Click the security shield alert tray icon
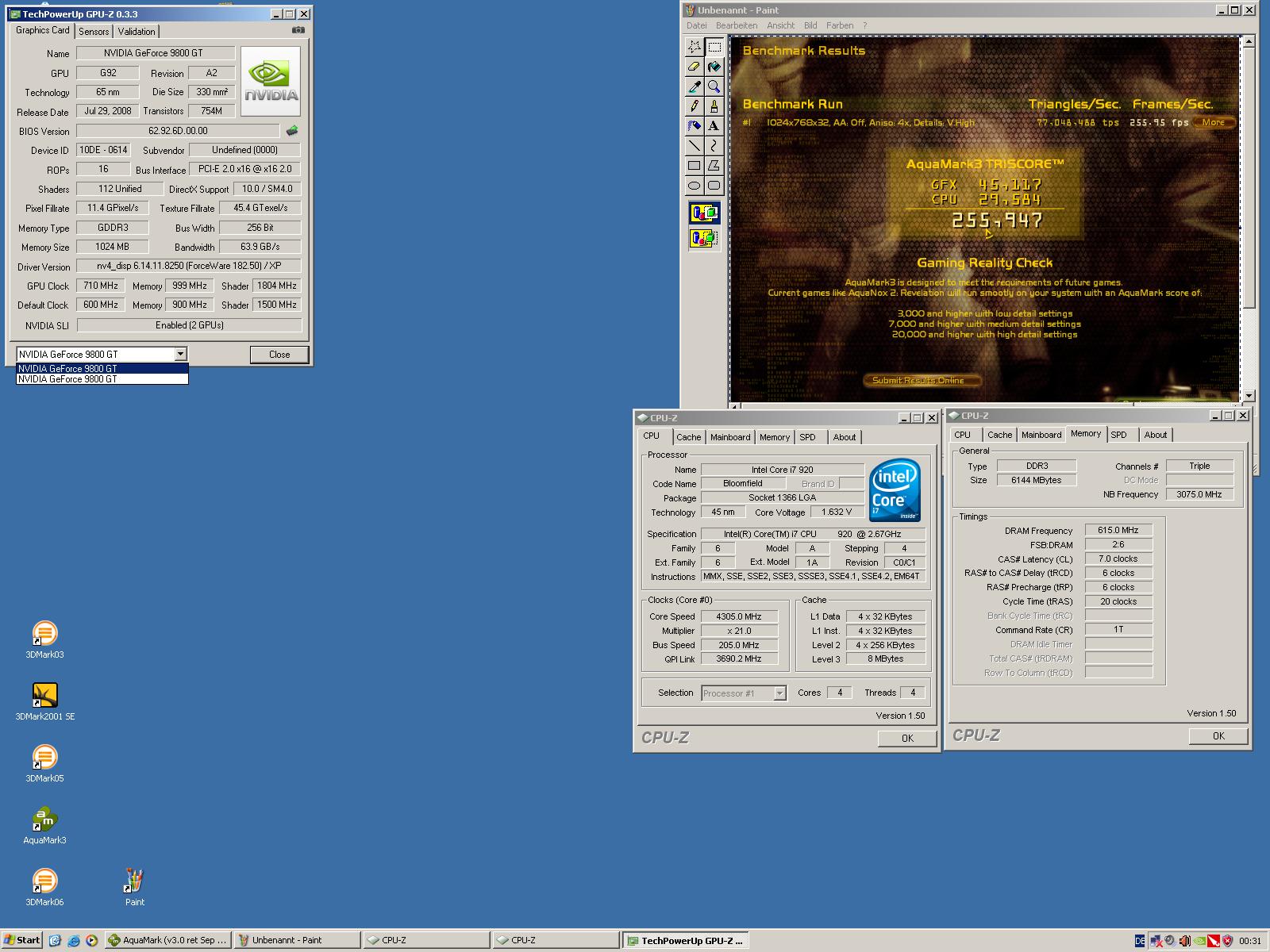The height and width of the screenshot is (952, 1270). pos(1227,941)
